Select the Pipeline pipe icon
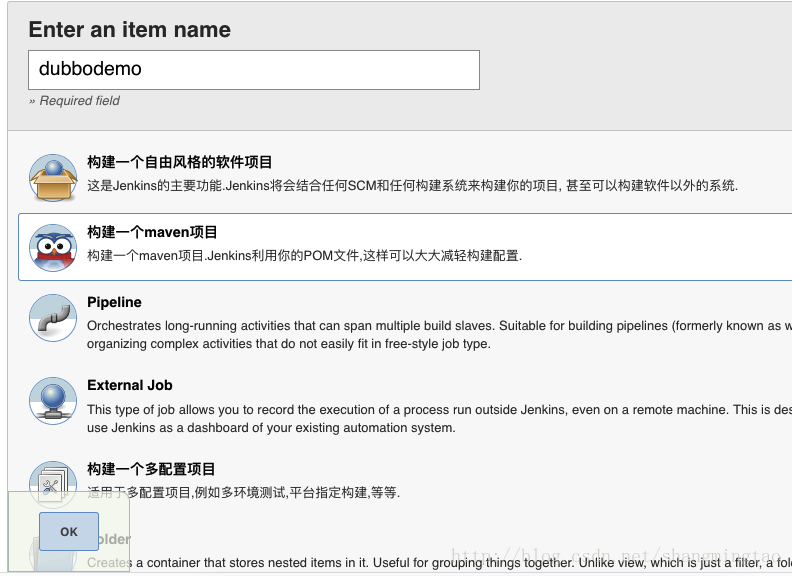Screen dimensions: 792x576 53,318
